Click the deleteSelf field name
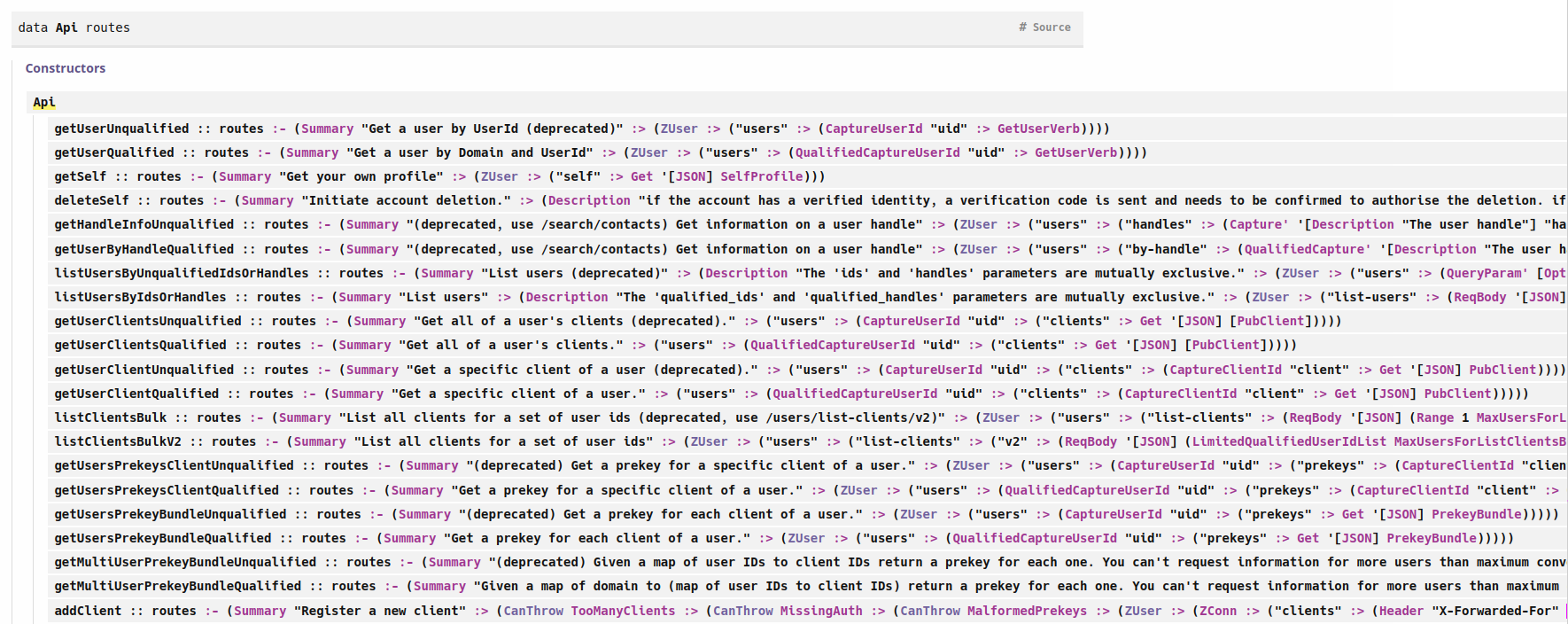 (x=91, y=200)
